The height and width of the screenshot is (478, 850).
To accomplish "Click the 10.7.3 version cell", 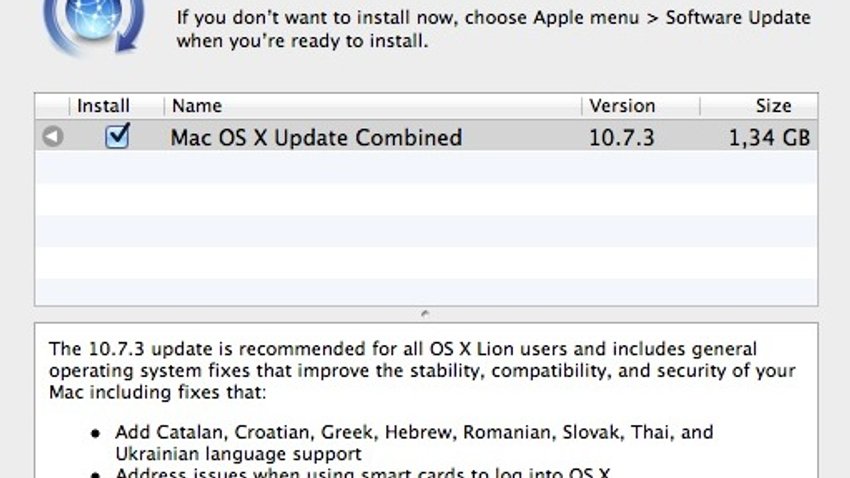I will pyautogui.click(x=622, y=138).
